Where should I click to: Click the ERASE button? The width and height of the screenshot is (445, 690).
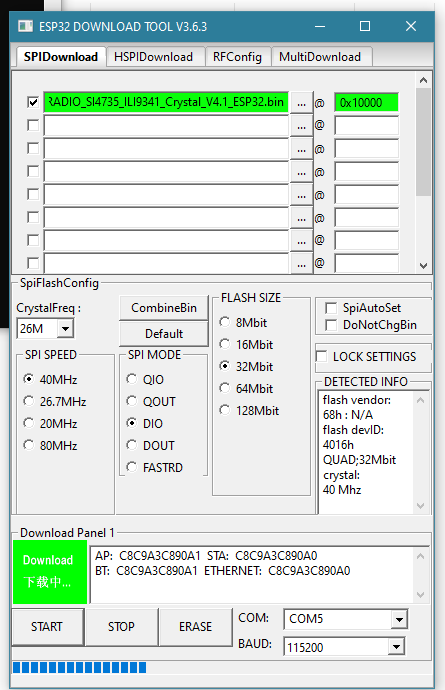[x=195, y=627]
